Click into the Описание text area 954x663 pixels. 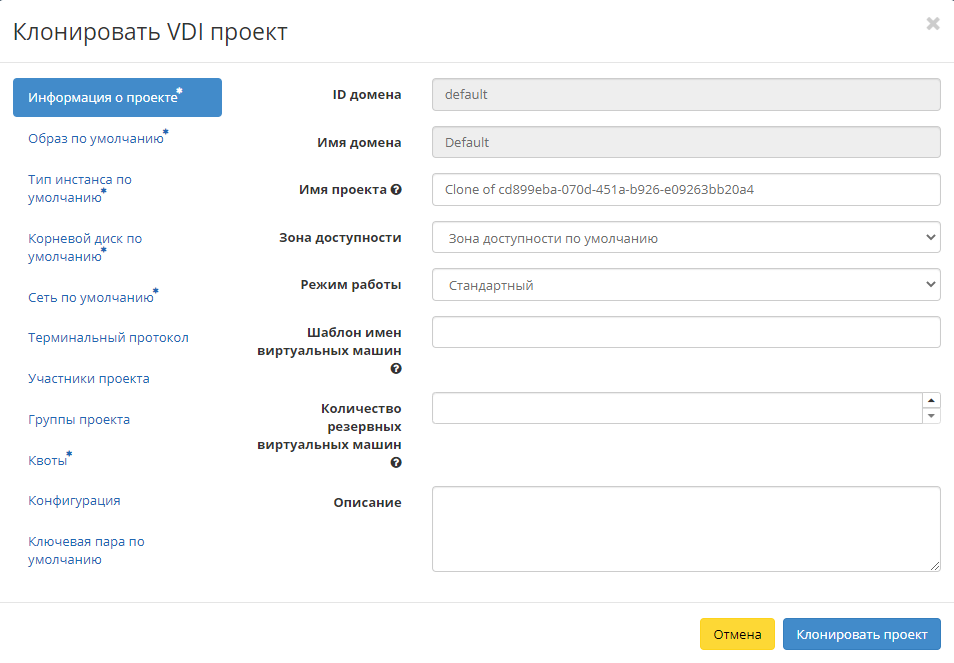pyautogui.click(x=686, y=529)
